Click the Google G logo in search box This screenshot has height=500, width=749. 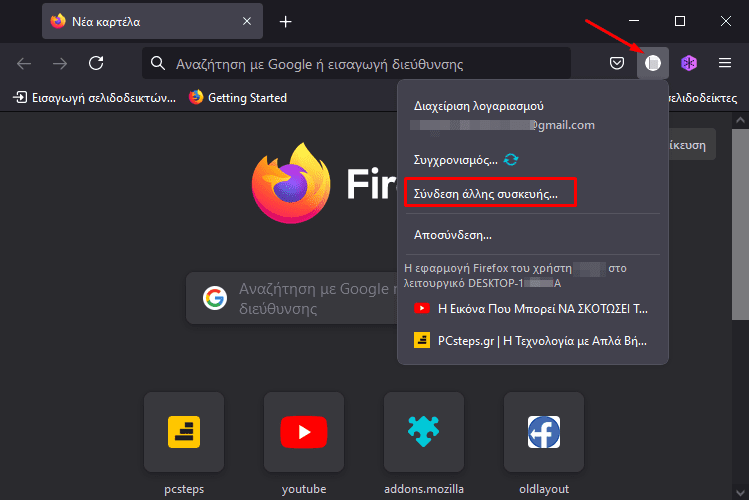click(x=215, y=298)
